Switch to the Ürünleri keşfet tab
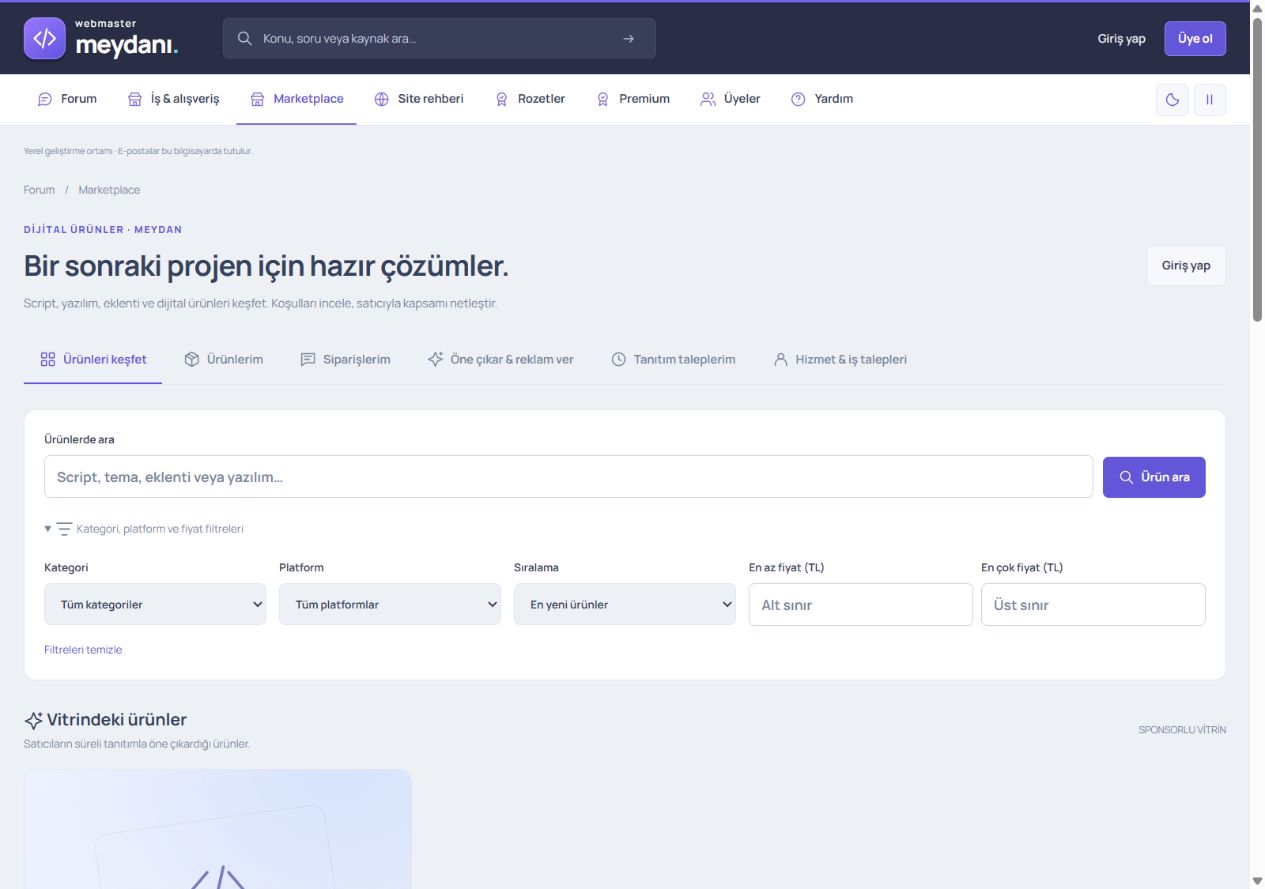This screenshot has height=889, width=1265. tap(93, 359)
